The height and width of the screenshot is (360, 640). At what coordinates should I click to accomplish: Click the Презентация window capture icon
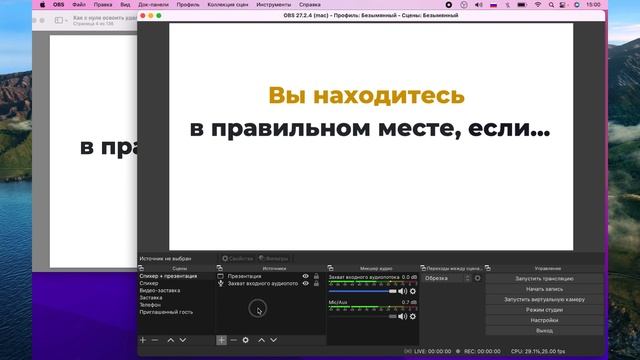click(x=220, y=276)
